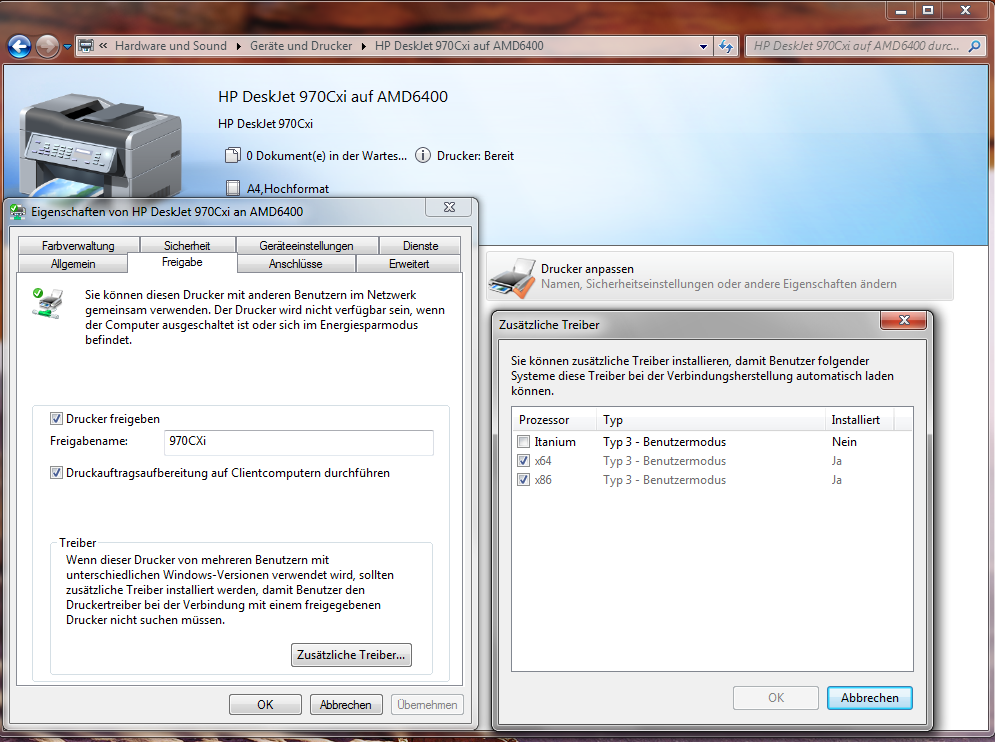The image size is (995, 742).
Task: Click the refresh button next to address bar
Action: coord(726,46)
